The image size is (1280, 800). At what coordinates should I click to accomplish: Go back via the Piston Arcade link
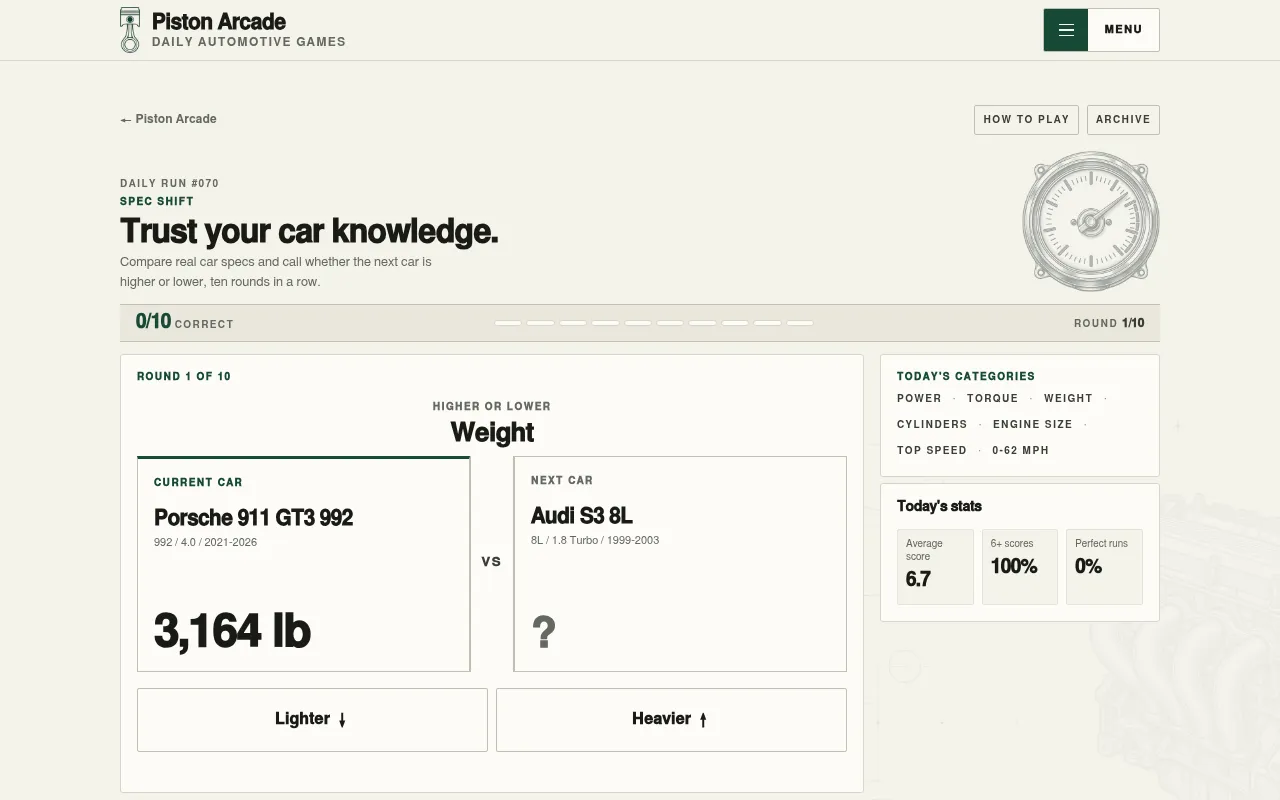168,119
